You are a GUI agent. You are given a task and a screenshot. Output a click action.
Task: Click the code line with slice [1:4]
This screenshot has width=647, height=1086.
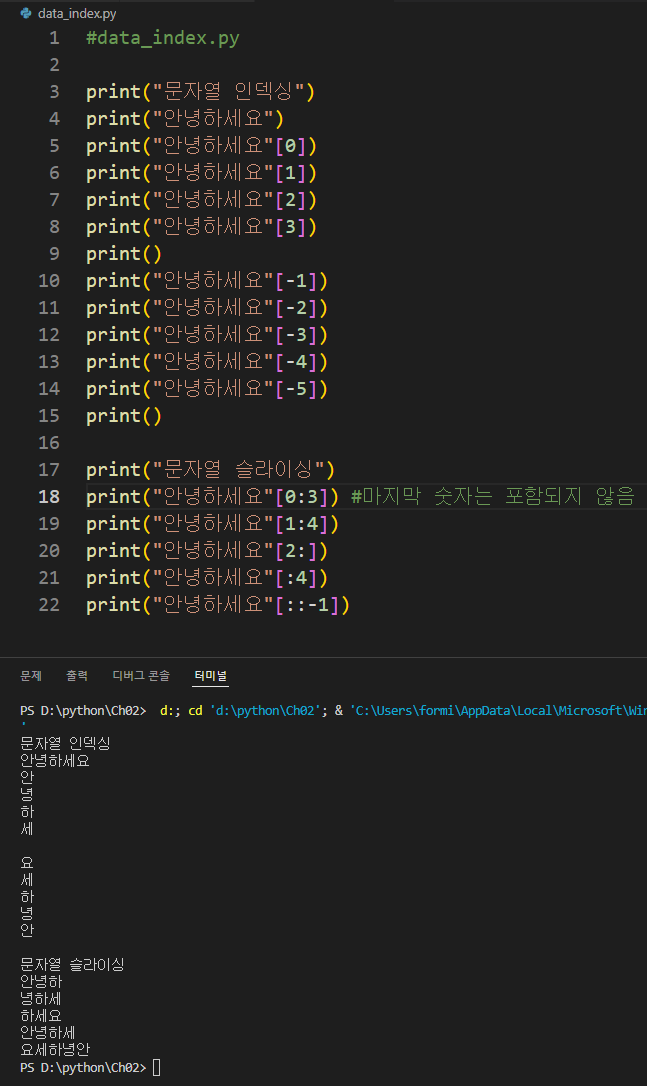[x=213, y=524]
